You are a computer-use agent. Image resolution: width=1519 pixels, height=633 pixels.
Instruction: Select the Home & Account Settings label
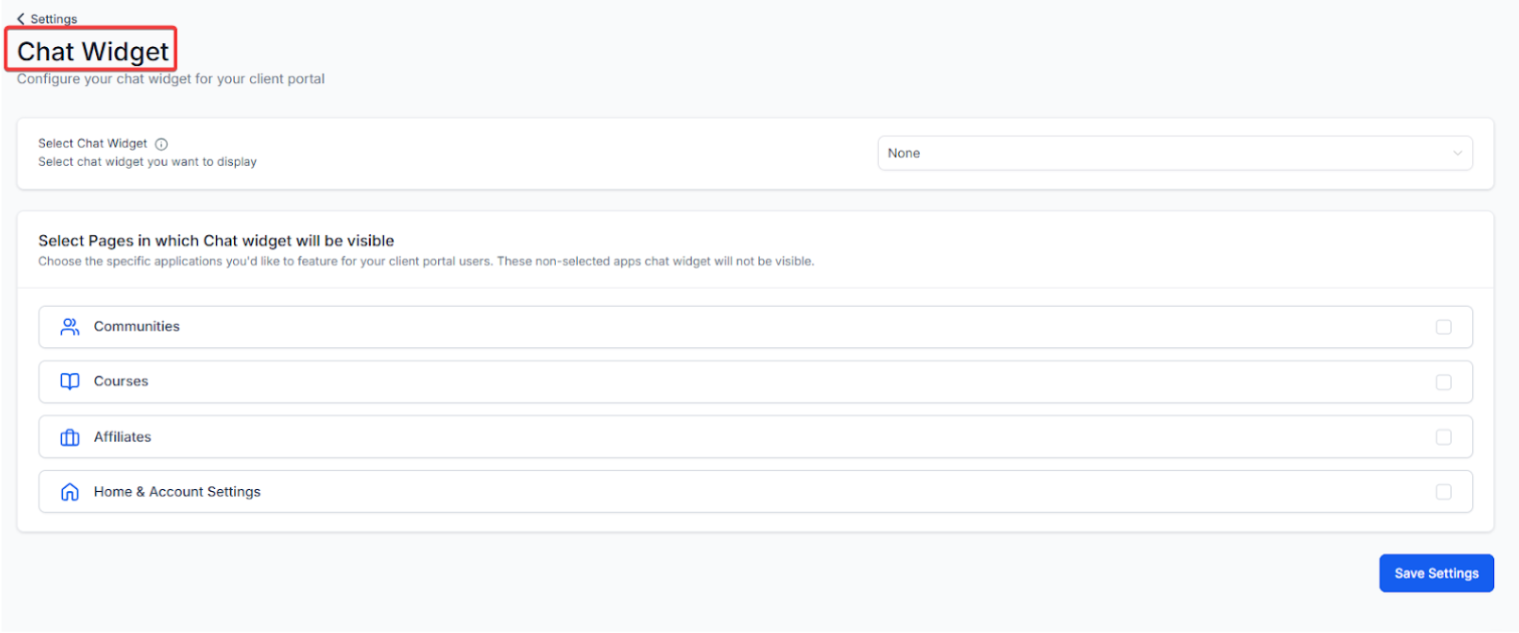coord(177,492)
